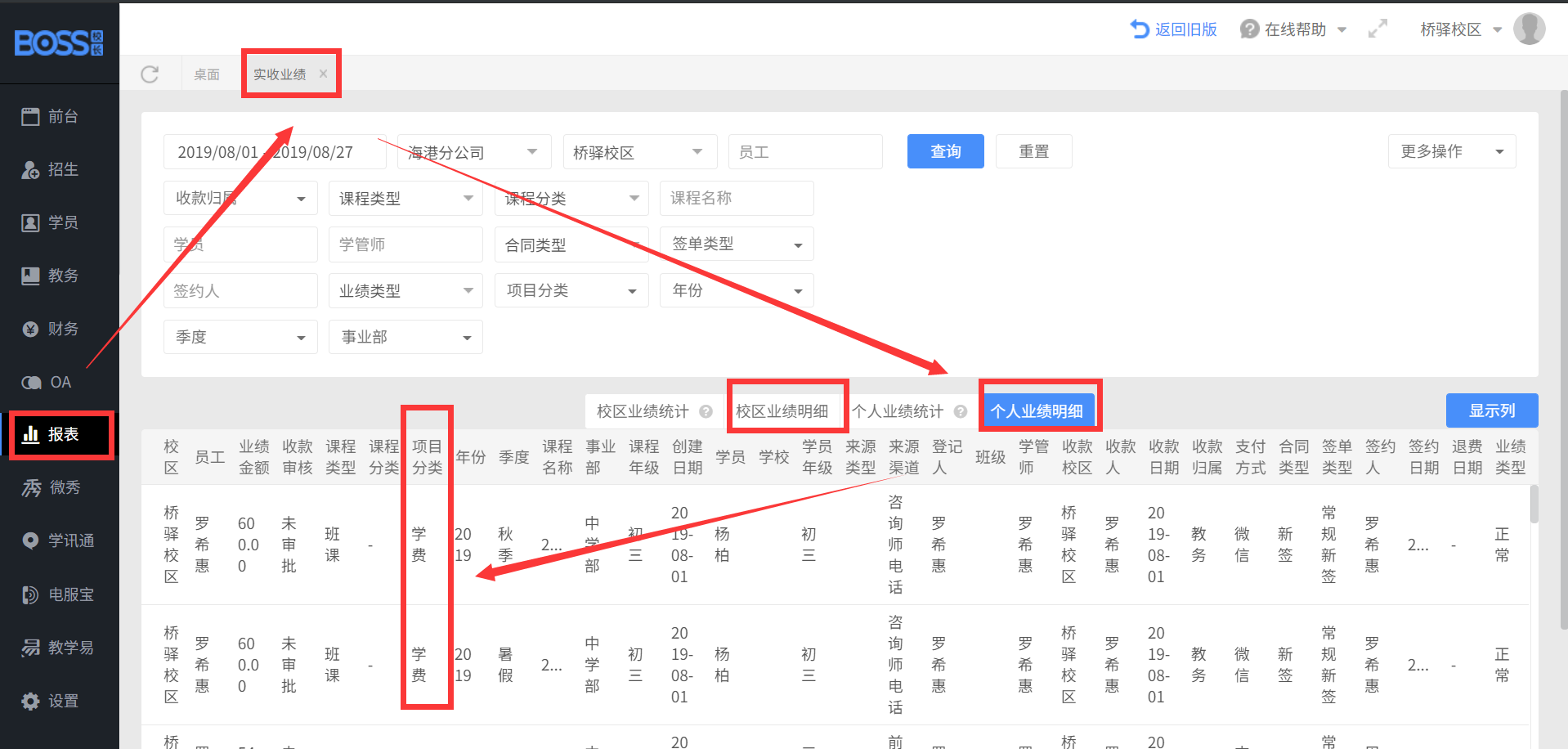Open the 教务 sidebar menu
Viewport: 1568px width, 749px height.
point(60,276)
